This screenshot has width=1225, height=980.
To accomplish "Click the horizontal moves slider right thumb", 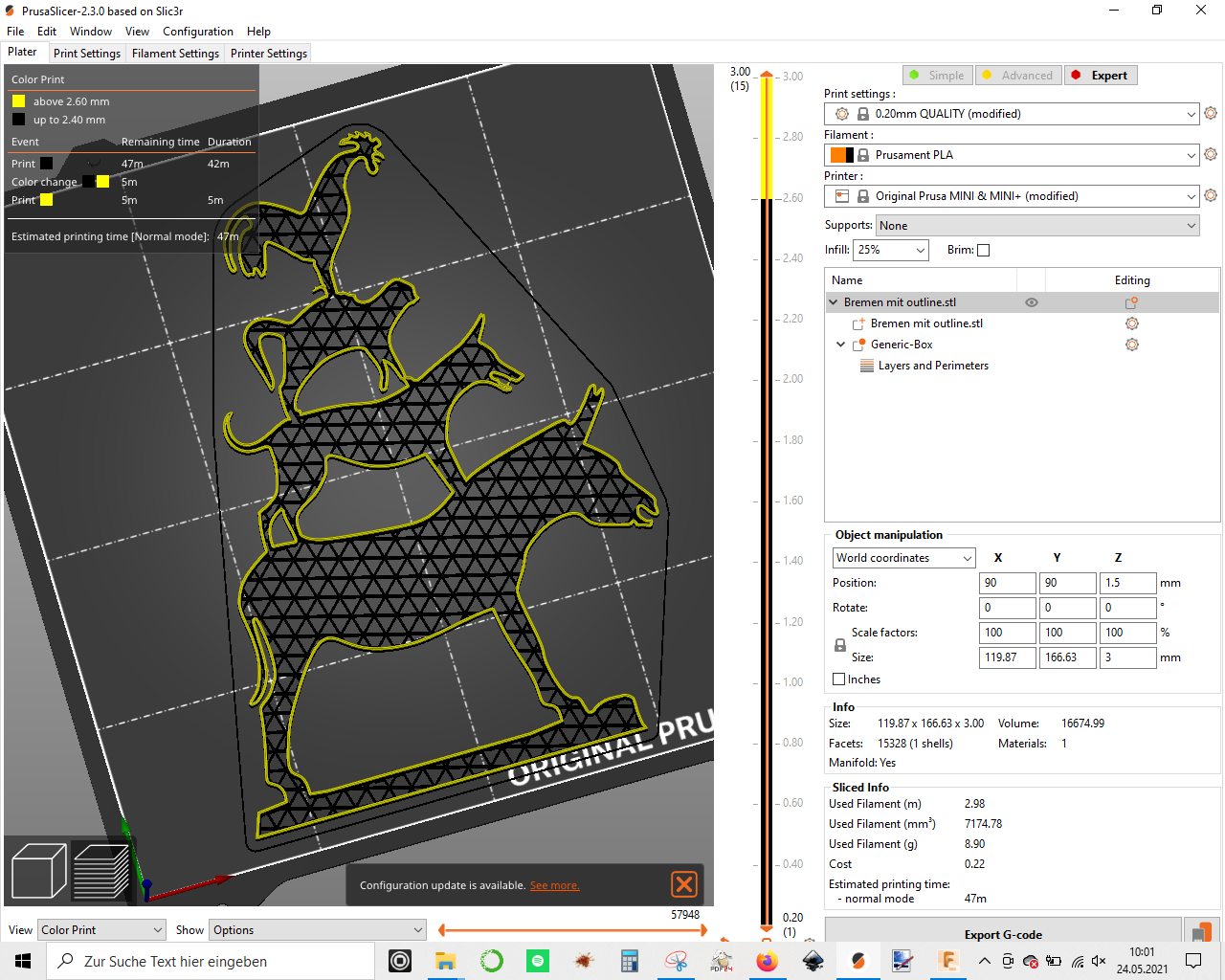I will coord(703,929).
